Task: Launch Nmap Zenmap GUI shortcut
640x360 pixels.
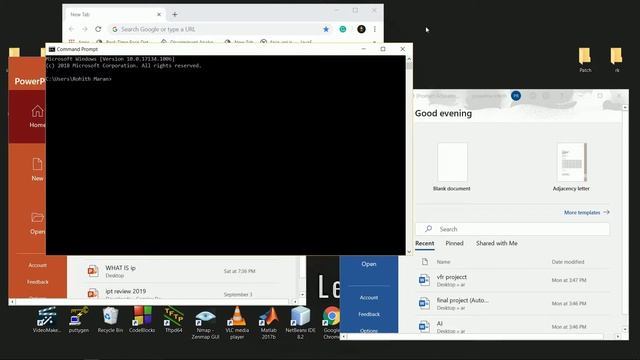Action: (205, 324)
